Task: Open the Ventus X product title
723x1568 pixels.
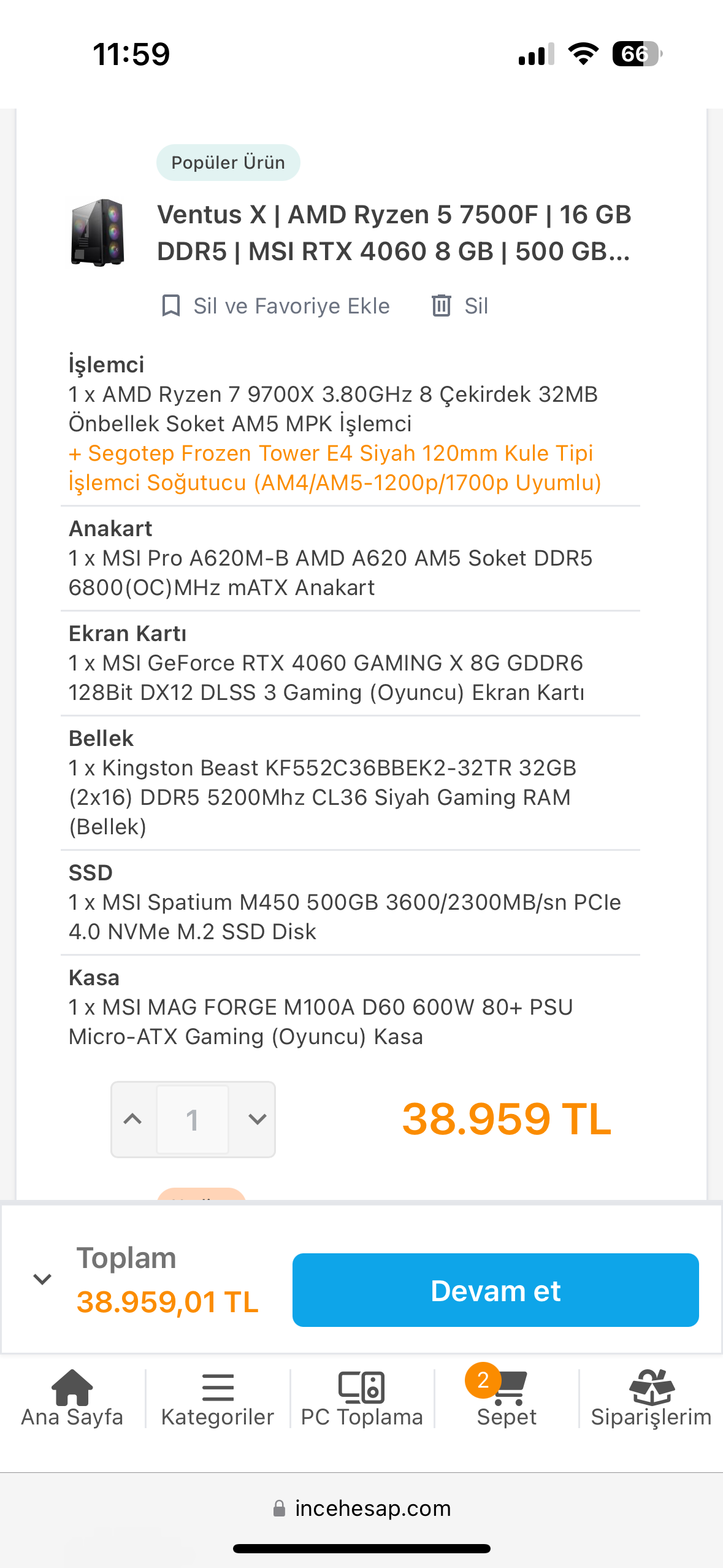Action: (x=394, y=233)
